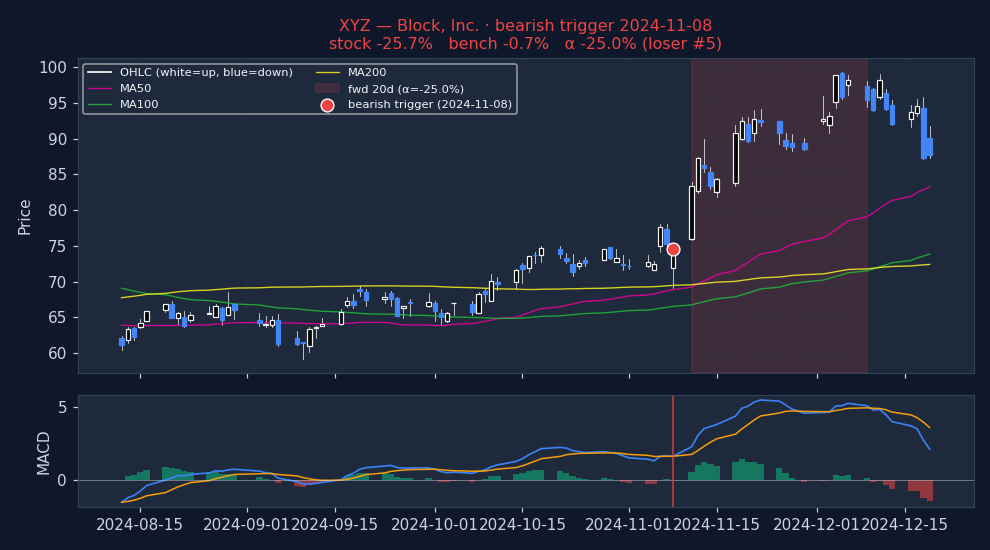Click the 2024-12-15 date tick label

(905, 524)
